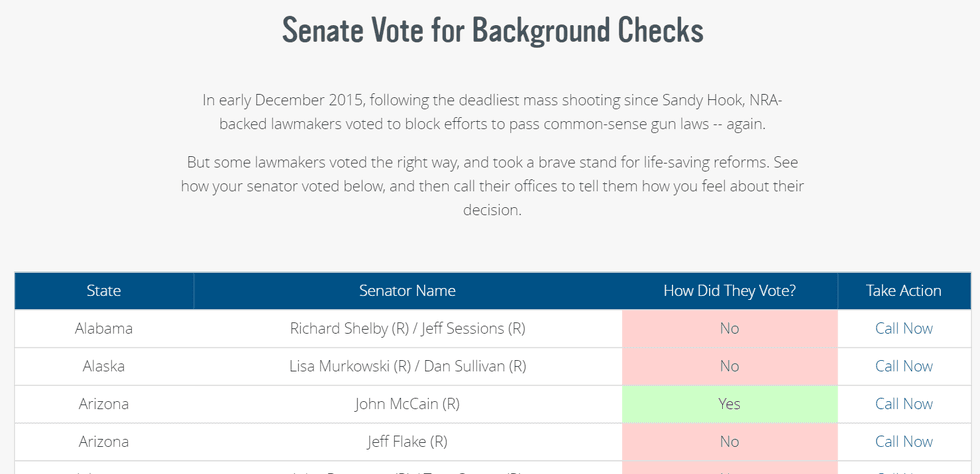Click Richard Shelby / Jeff Sessions cell
This screenshot has width=980, height=474.
point(407,328)
